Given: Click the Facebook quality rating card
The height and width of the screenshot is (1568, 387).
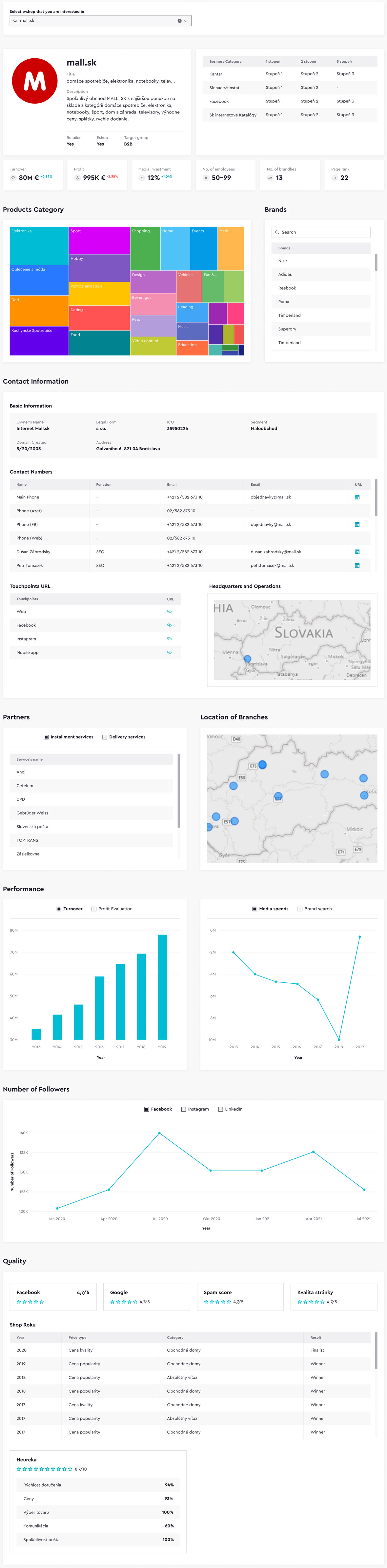Looking at the screenshot, I should click(x=53, y=1297).
